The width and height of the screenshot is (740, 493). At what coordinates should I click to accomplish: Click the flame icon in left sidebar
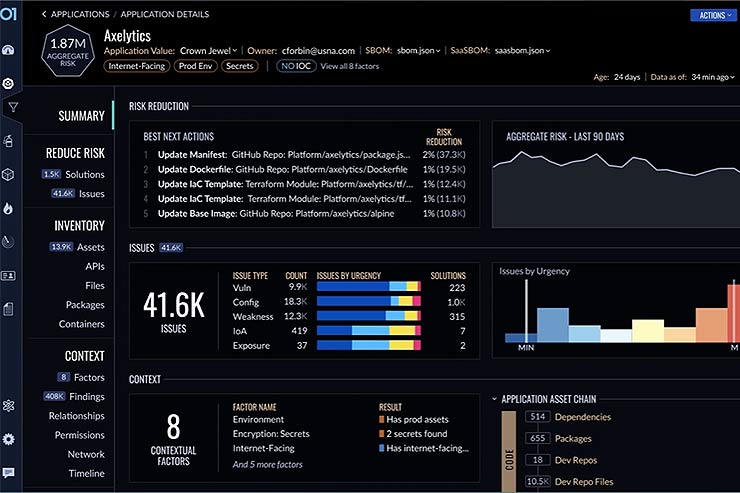point(9,208)
